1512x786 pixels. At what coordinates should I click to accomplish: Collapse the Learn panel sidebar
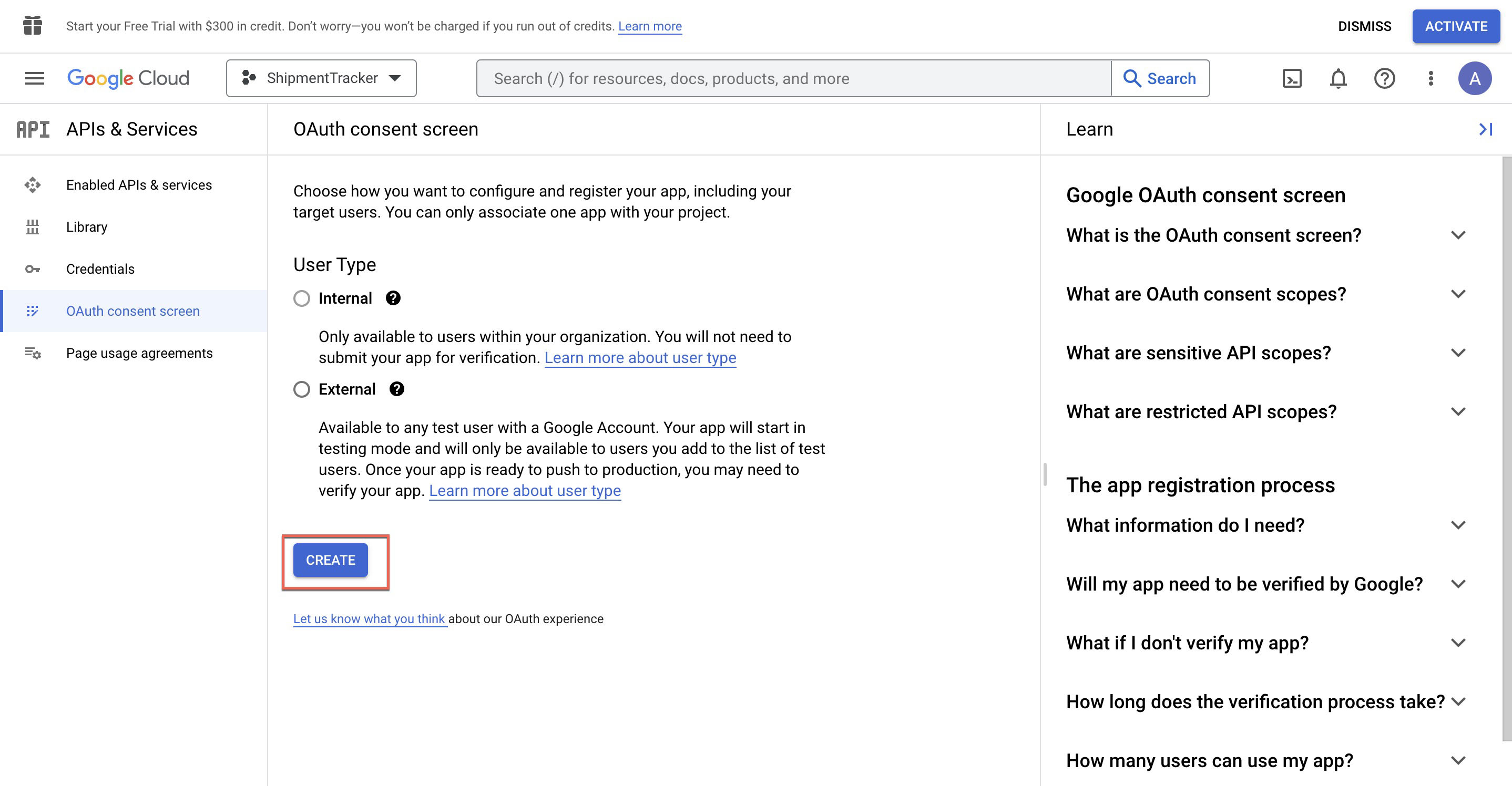pos(1485,129)
